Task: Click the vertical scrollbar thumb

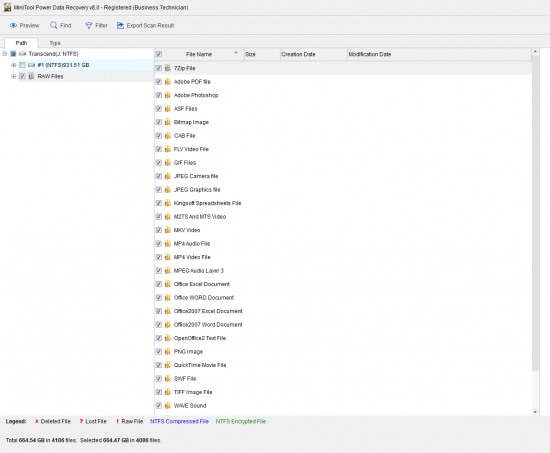Action: point(535,213)
